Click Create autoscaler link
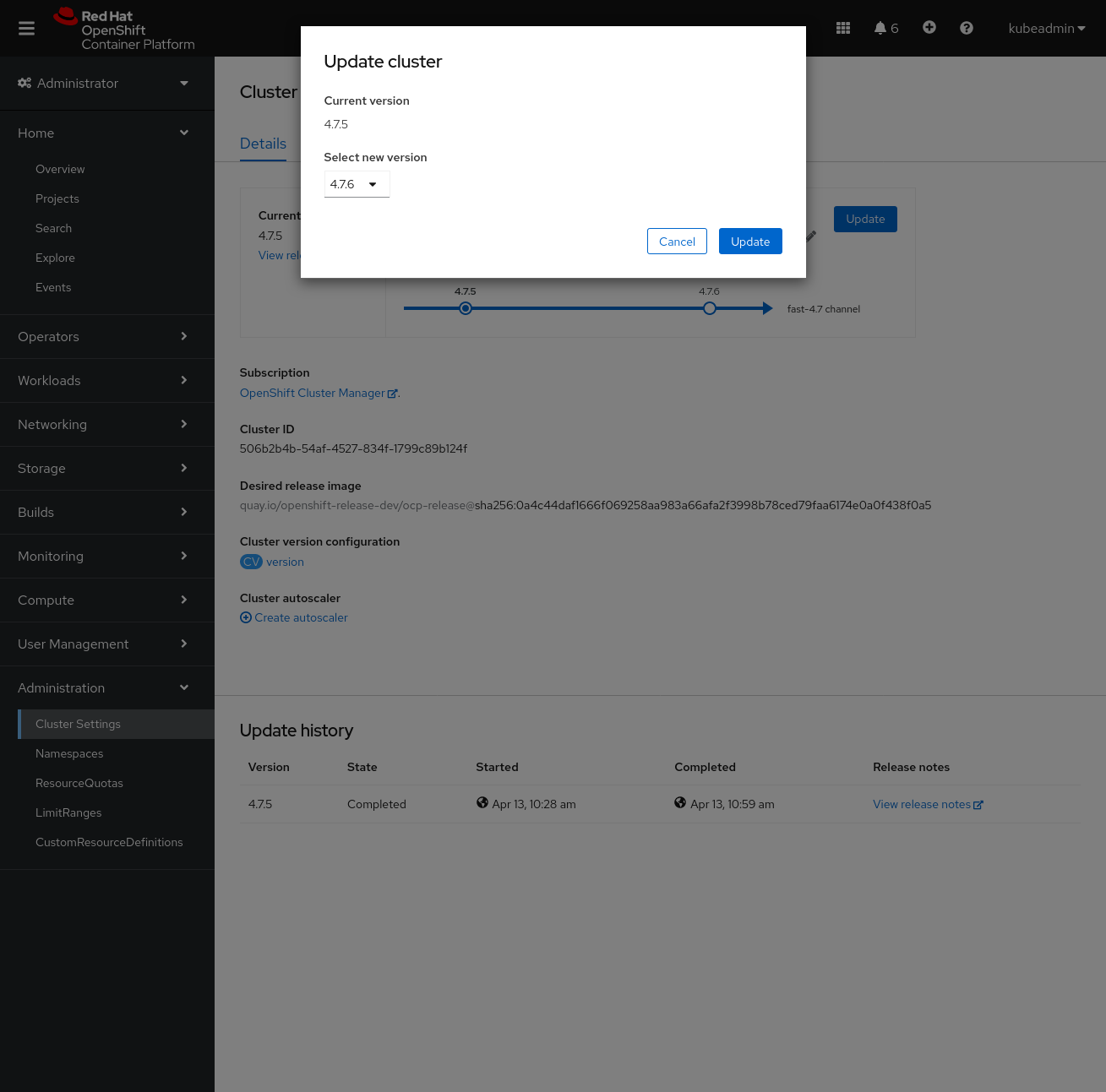Screen dimensions: 1106x1092 (x=294, y=617)
